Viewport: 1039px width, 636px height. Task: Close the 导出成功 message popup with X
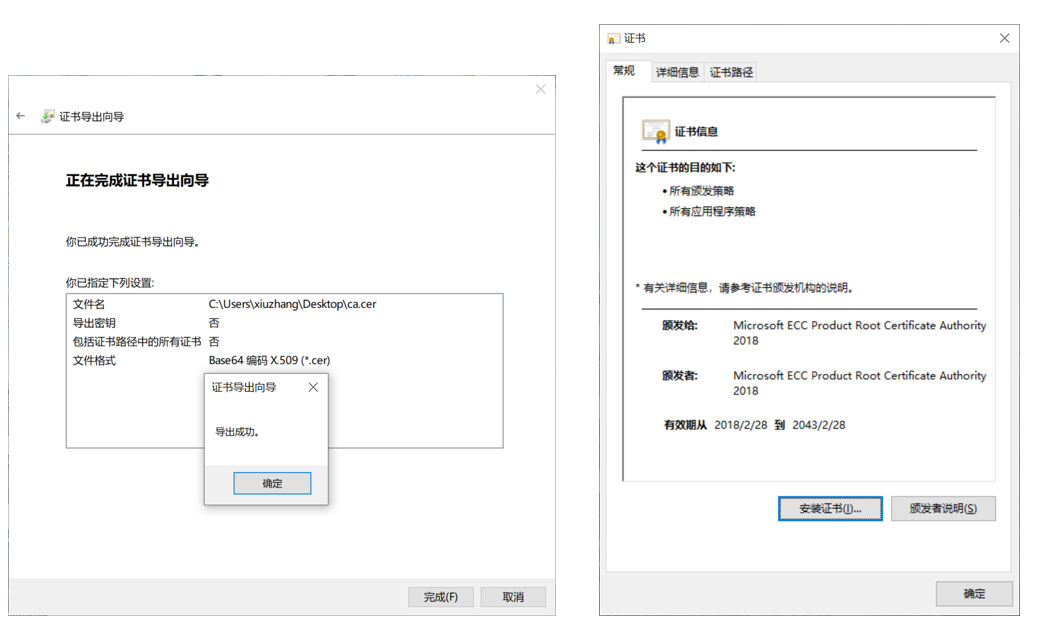pos(313,387)
